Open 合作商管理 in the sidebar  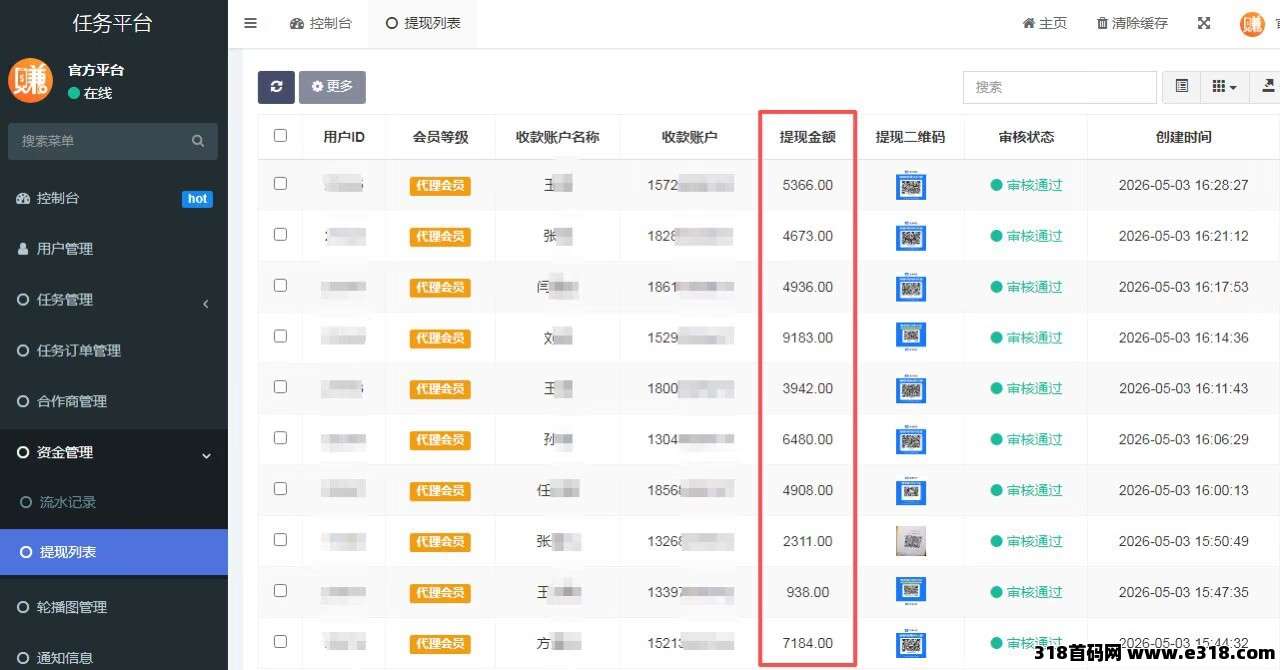[114, 402]
